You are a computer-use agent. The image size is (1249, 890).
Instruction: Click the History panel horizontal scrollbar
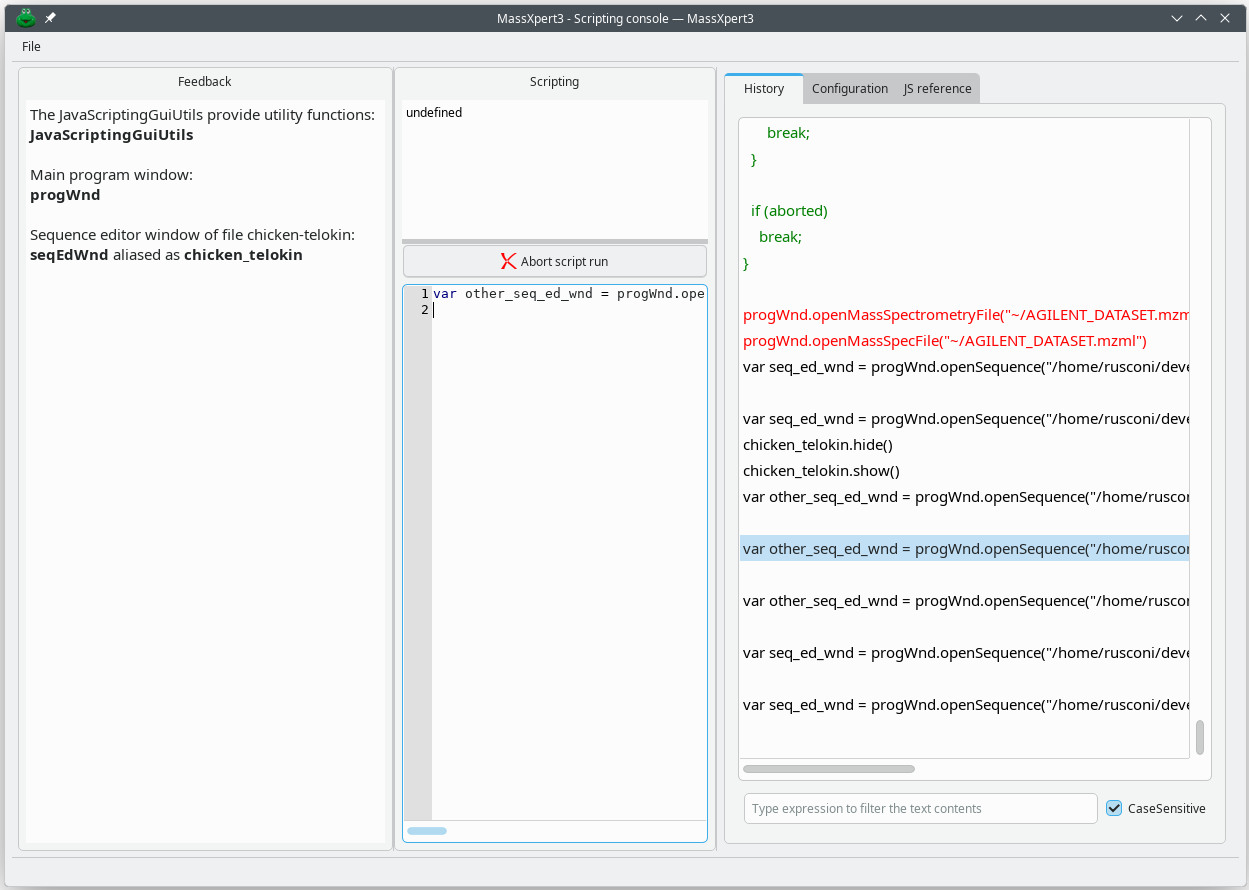coord(828,769)
